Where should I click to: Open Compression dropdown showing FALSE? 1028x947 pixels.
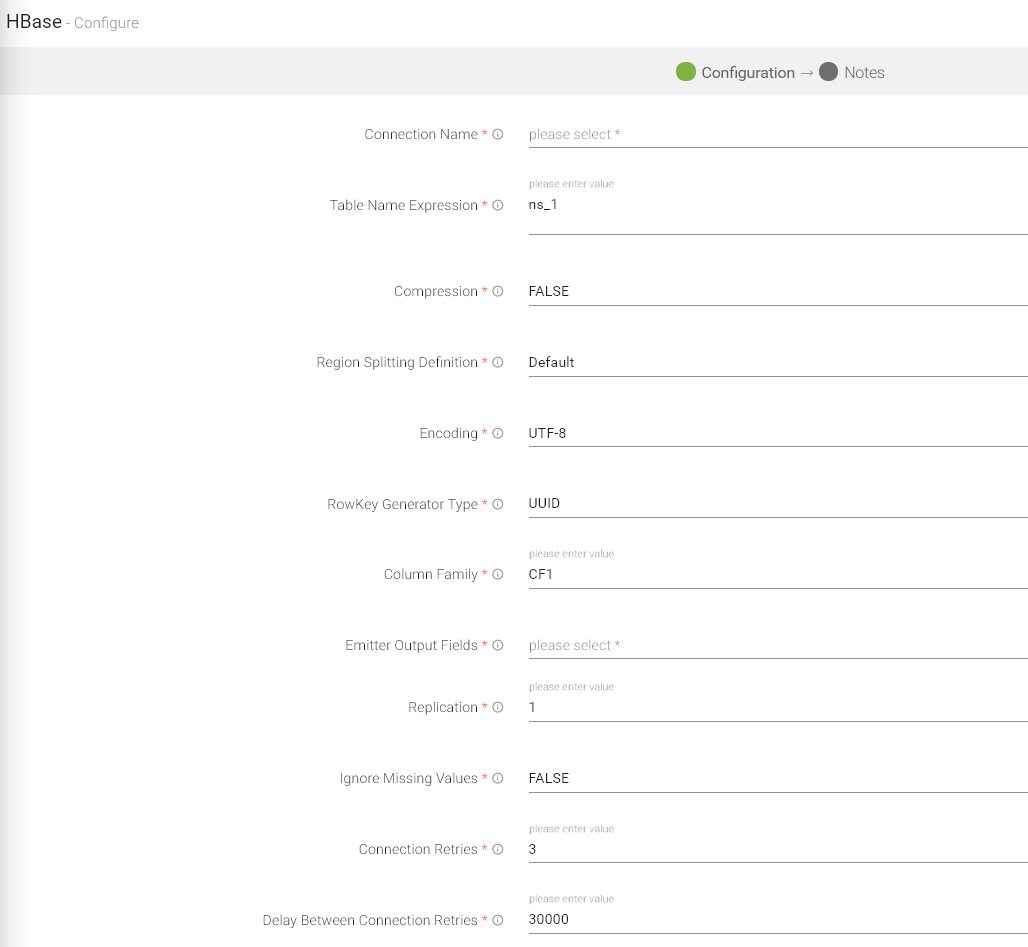click(x=776, y=292)
